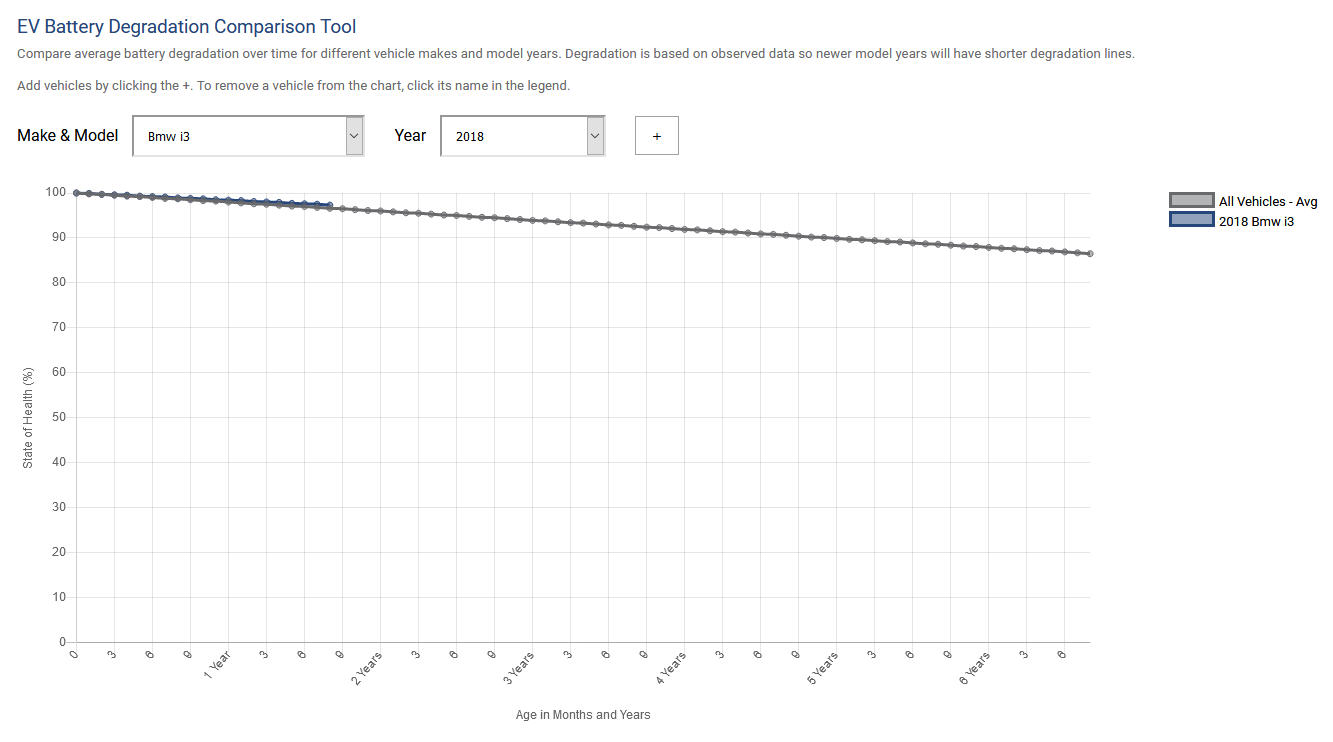This screenshot has height=742, width=1333.
Task: Click the '6 Years' x-axis label
Action: [975, 668]
